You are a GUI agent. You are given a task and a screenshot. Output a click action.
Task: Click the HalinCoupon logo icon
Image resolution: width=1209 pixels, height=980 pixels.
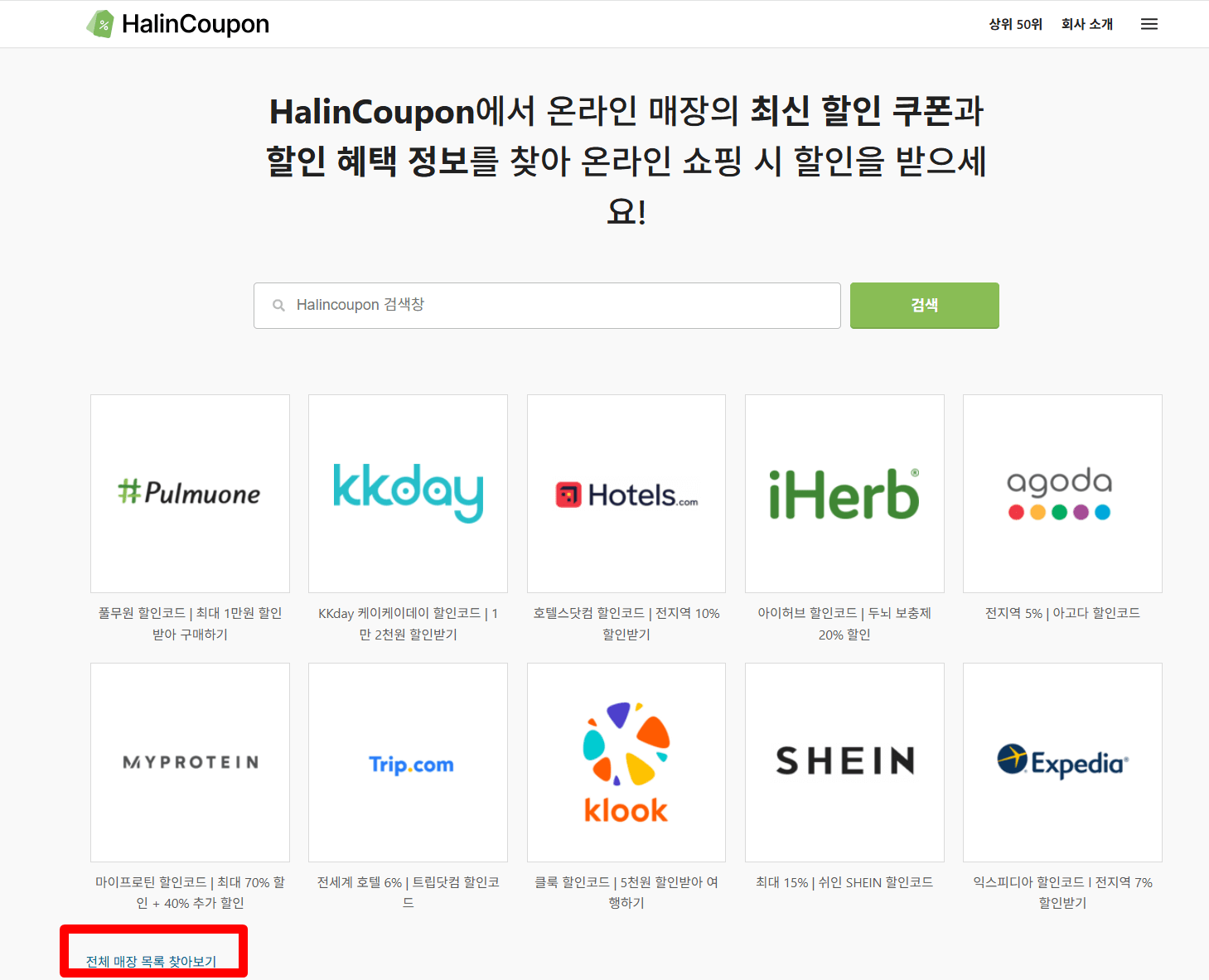pyautogui.click(x=100, y=24)
